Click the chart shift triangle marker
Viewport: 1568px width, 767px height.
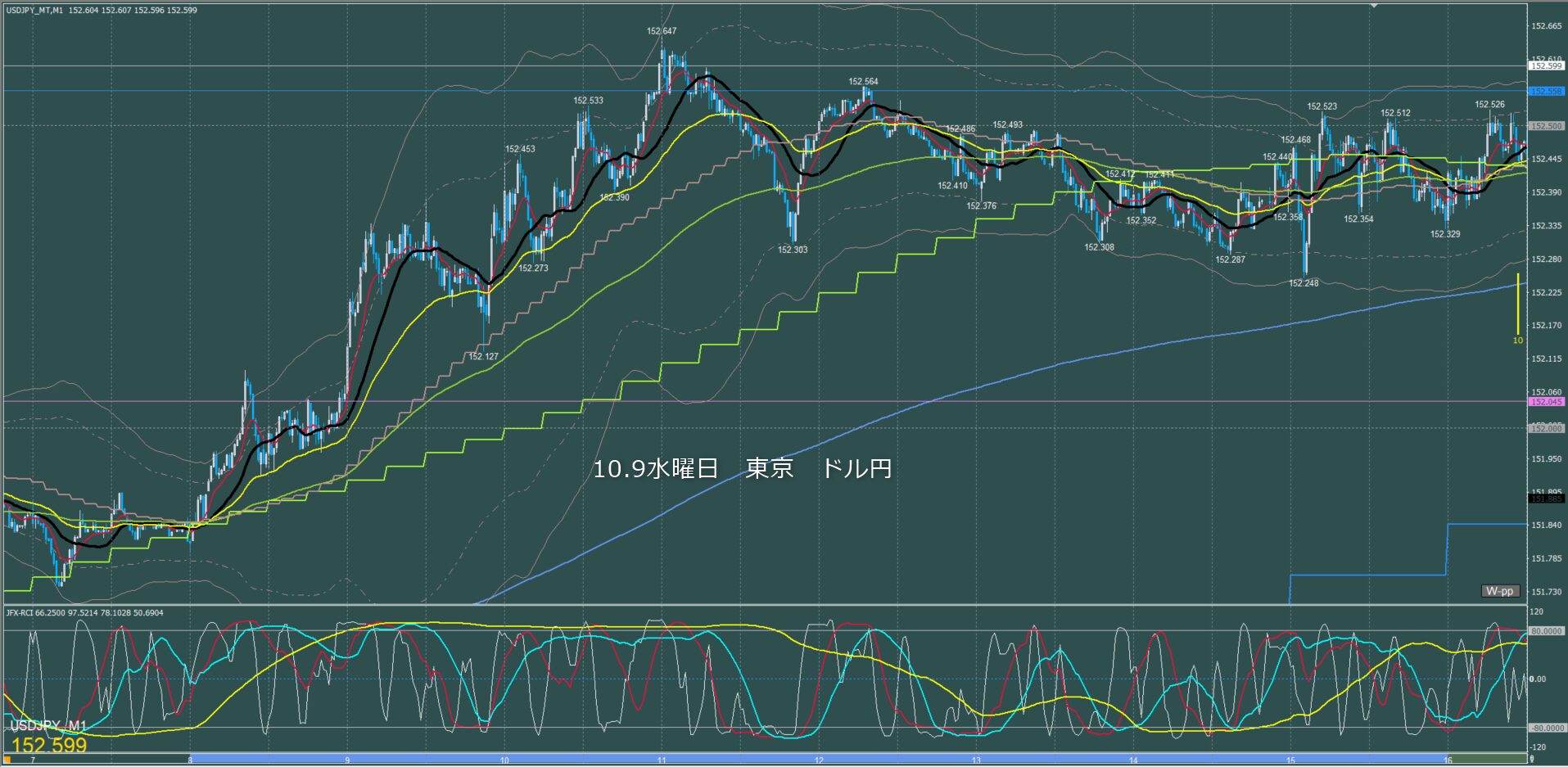coord(1375,6)
